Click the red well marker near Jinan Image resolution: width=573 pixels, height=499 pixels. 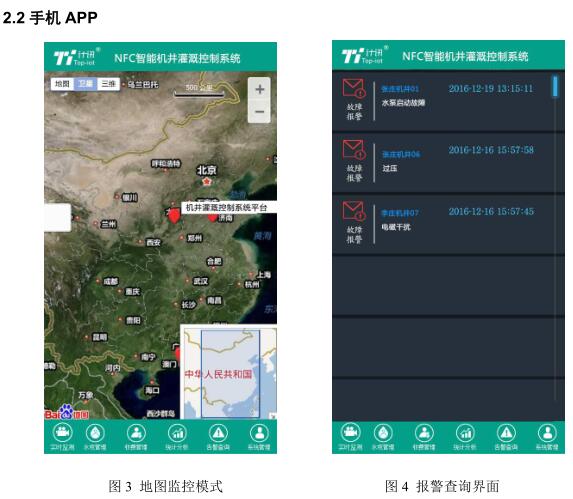coord(213,218)
